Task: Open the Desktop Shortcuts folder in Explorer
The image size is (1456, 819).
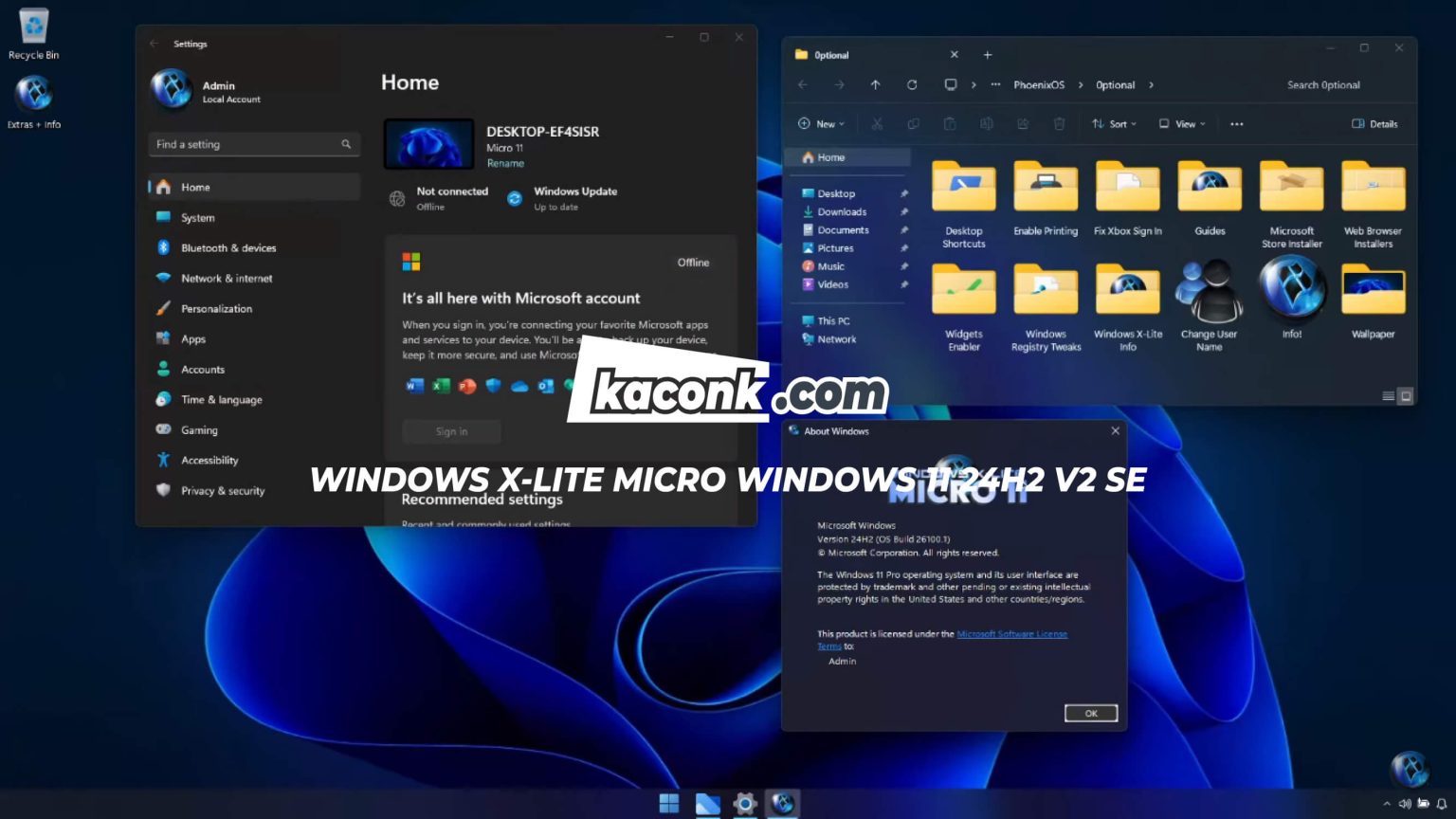Action: point(964,205)
